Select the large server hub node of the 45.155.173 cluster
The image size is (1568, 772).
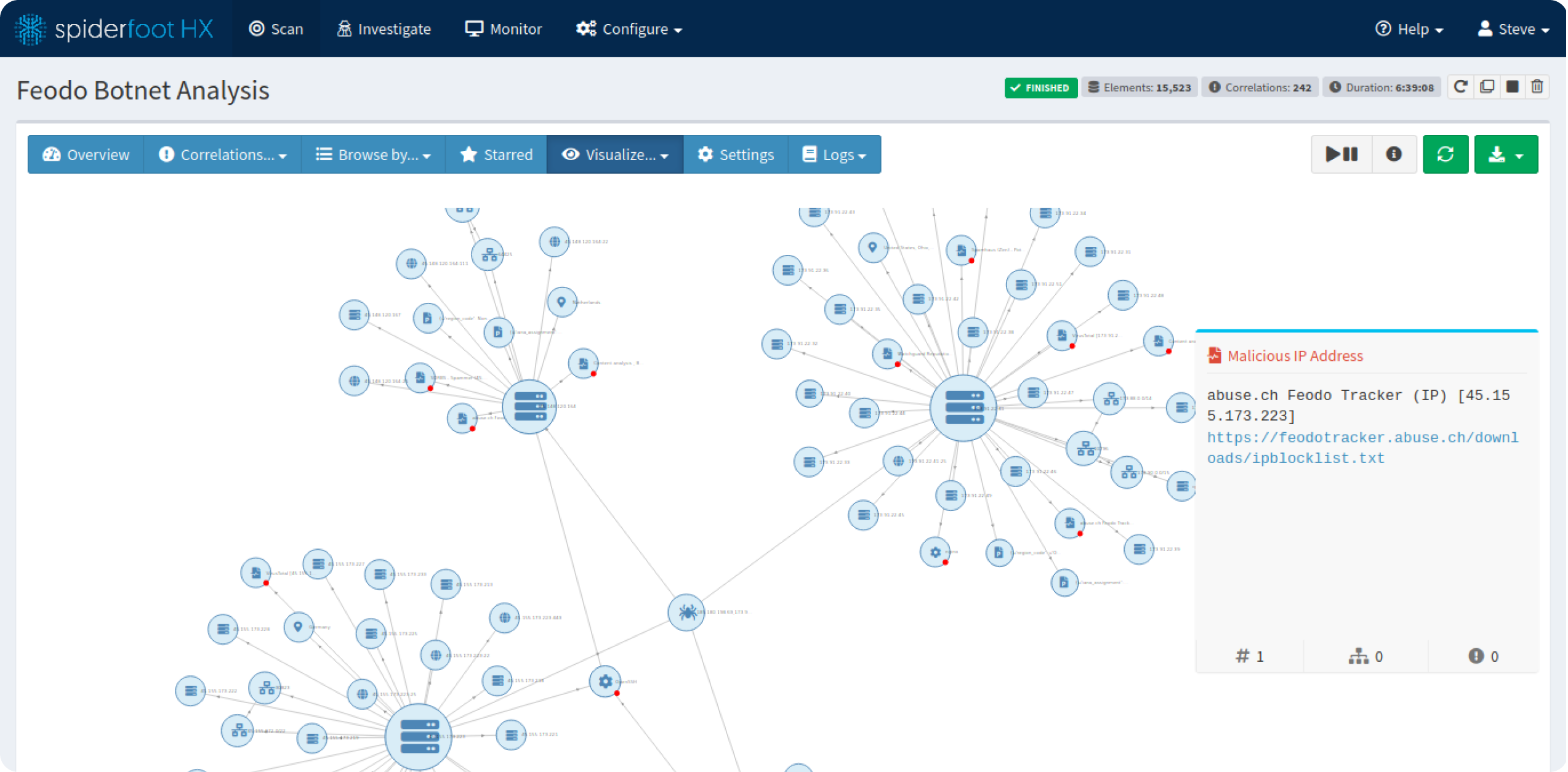[x=419, y=736]
